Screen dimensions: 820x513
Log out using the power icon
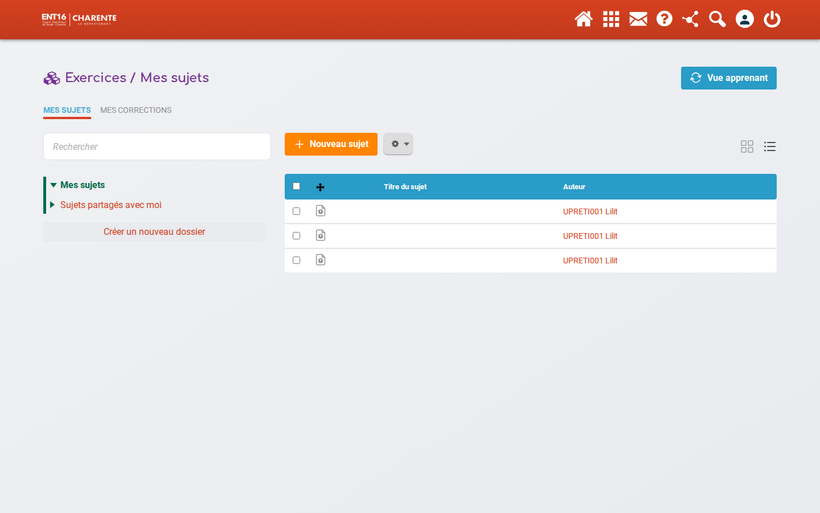(x=772, y=19)
